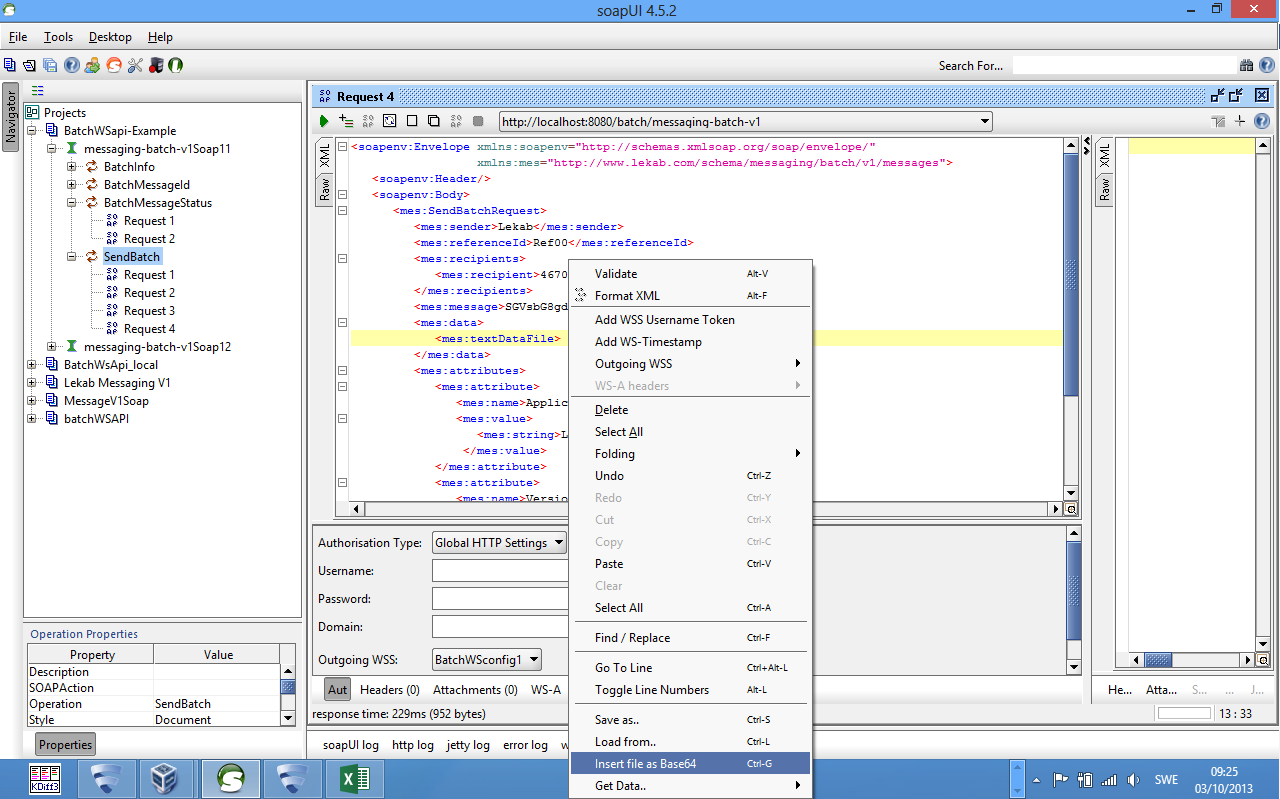
Task: Expand messaging-batch-v1Soap12 interface
Action: pyautogui.click(x=52, y=347)
